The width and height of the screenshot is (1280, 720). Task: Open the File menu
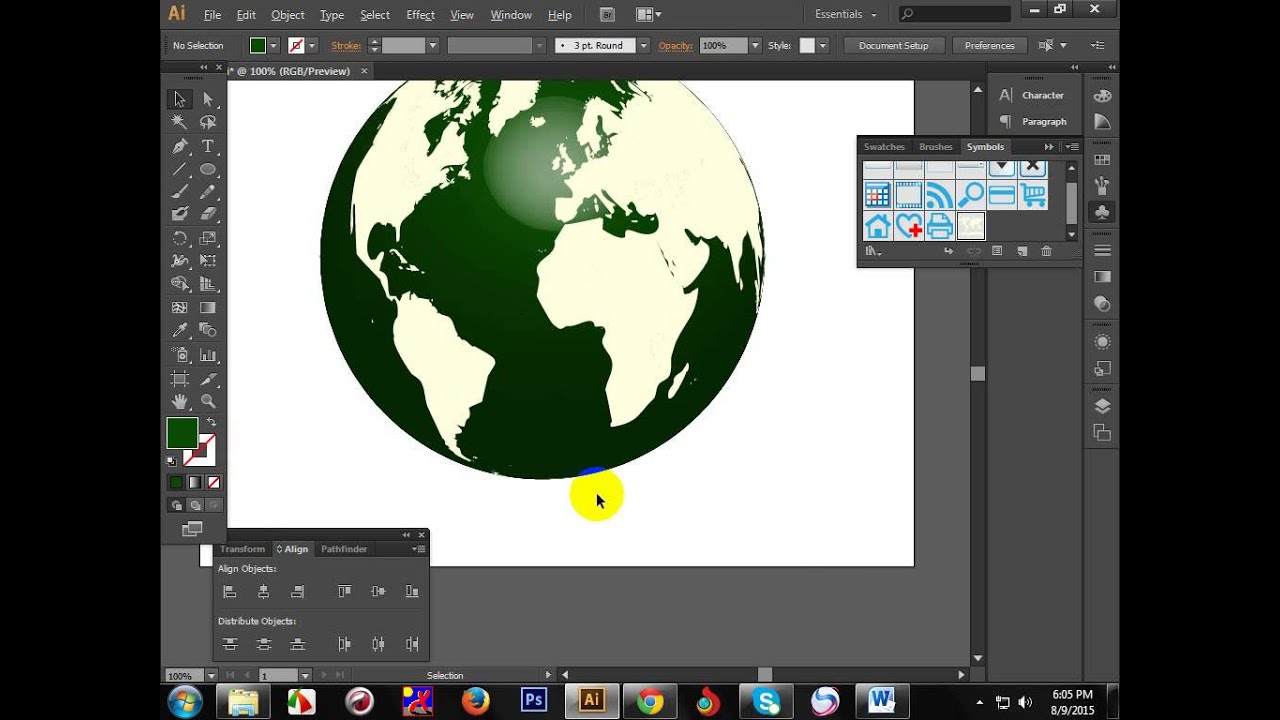tap(212, 15)
